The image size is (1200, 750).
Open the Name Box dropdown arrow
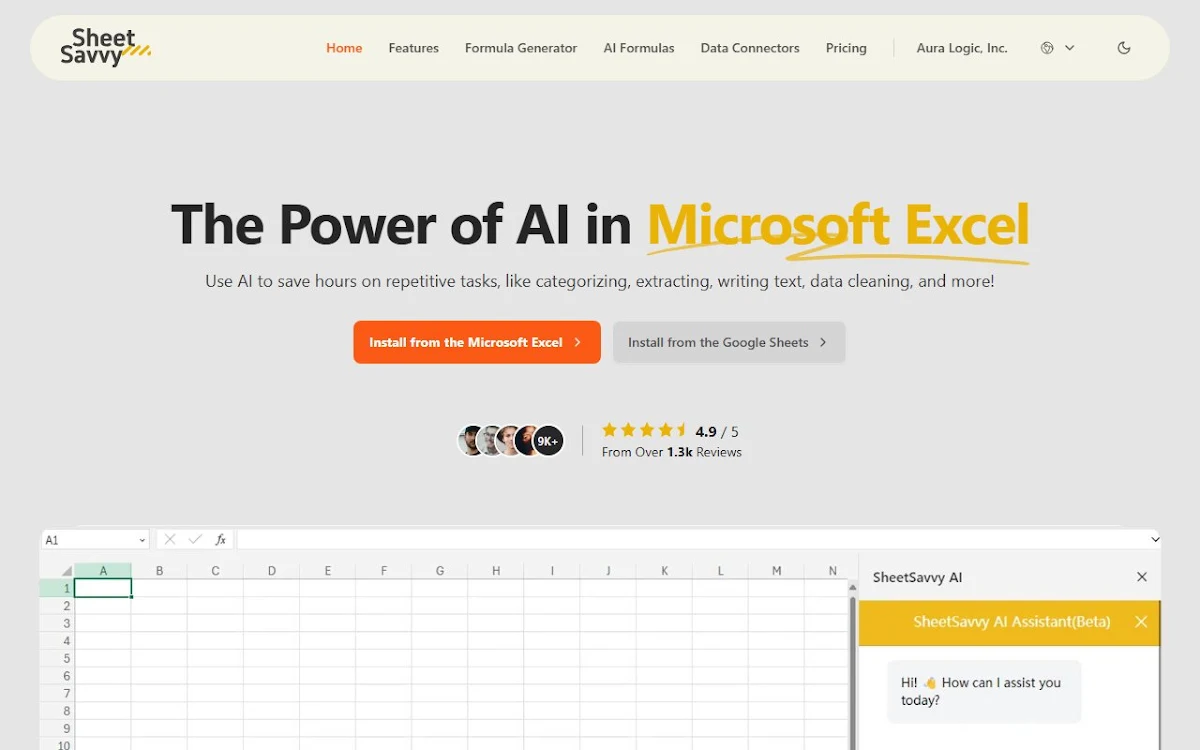[x=142, y=540]
